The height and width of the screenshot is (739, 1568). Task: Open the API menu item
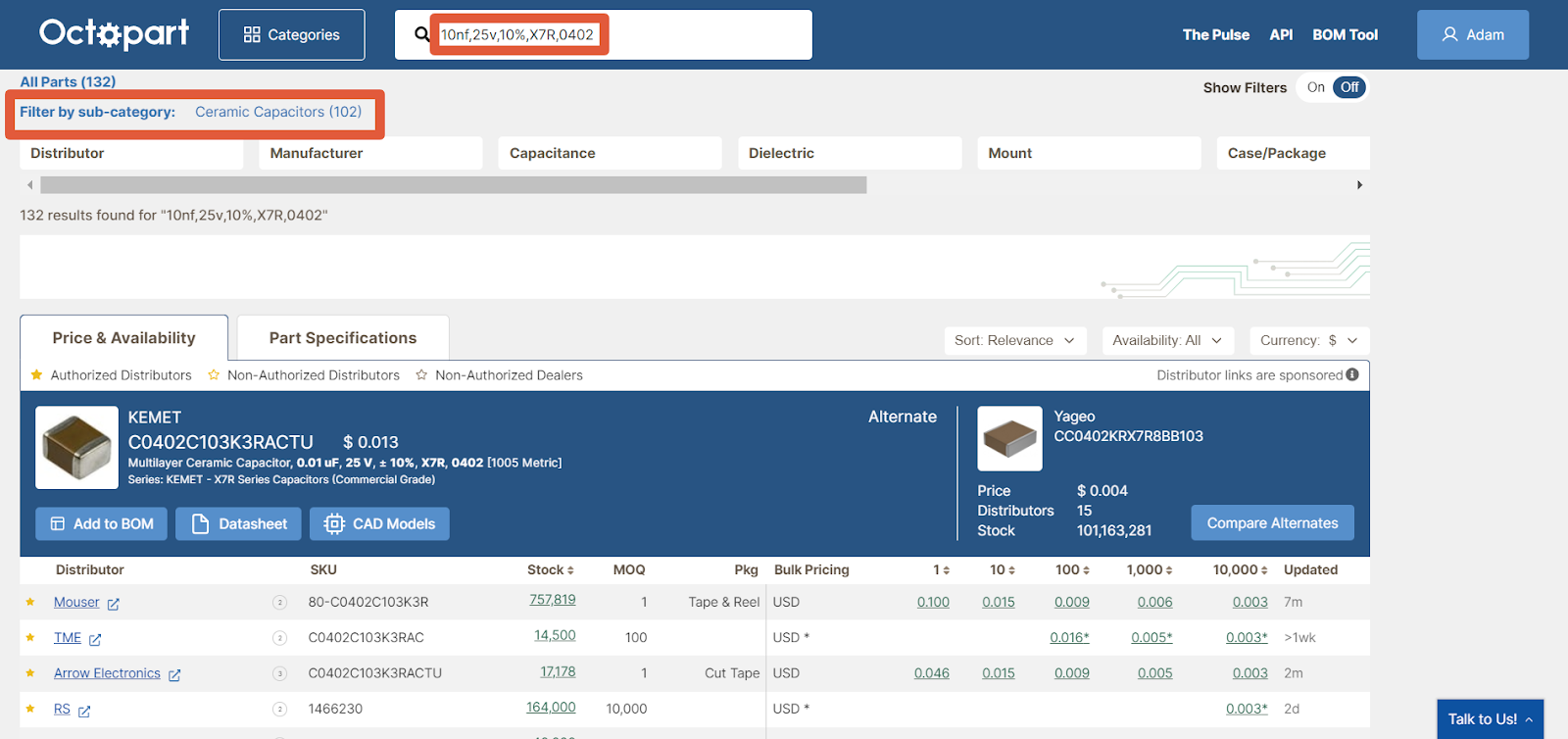(1281, 34)
